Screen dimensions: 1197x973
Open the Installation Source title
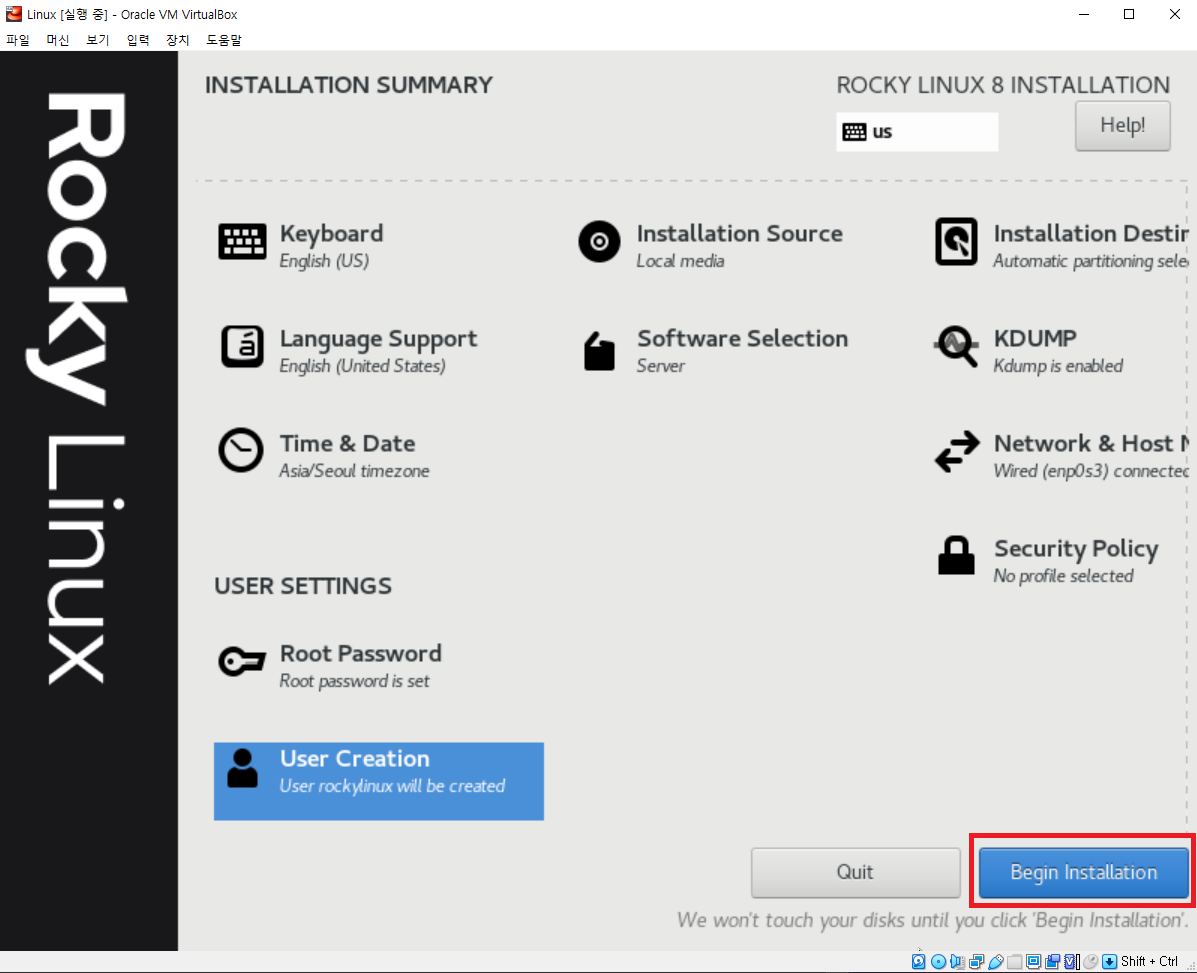[x=740, y=234]
